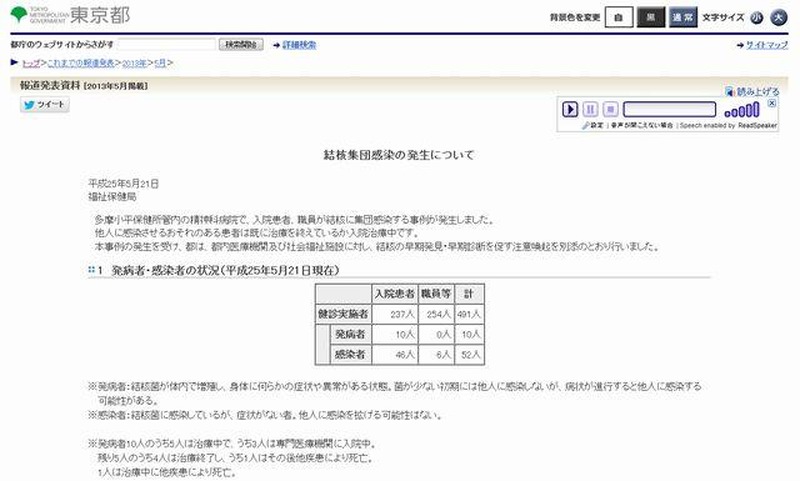This screenshot has width=800, height=481.
Task: Stop the ReadSpeaker audio player
Action: coord(609,109)
